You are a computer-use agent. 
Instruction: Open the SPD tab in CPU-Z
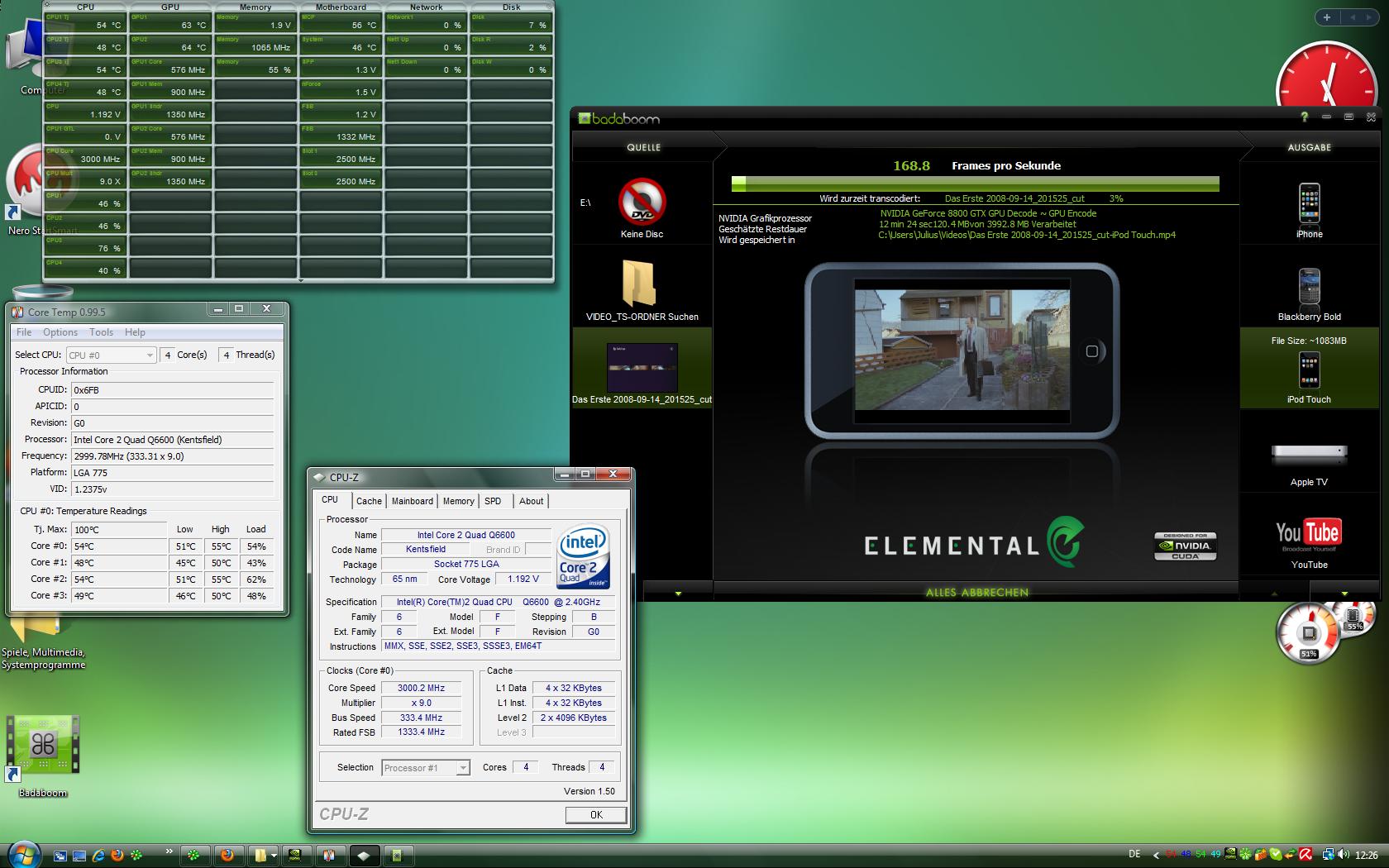[x=493, y=501]
